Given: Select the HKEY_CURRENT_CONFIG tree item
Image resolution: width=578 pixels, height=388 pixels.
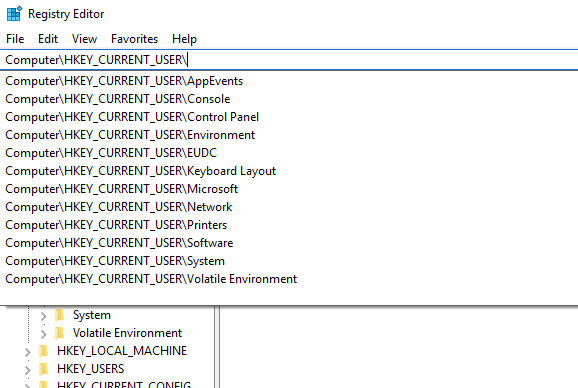Looking at the screenshot, I should pos(124,384).
